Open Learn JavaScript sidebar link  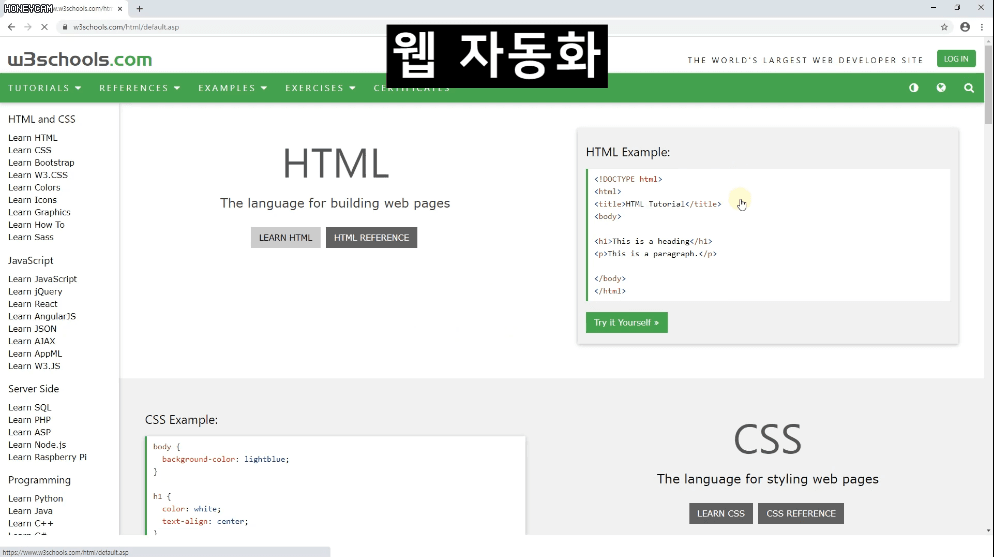pyautogui.click(x=42, y=279)
